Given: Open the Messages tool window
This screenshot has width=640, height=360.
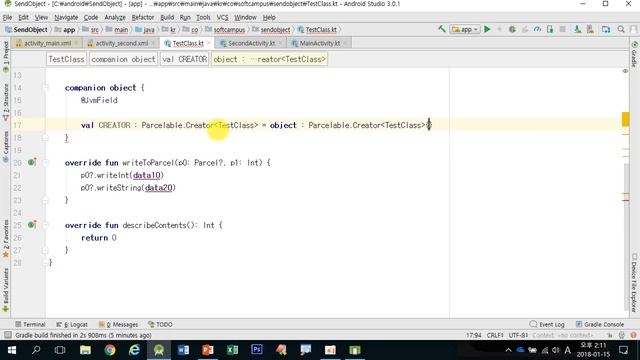Looking at the screenshot, I should [x=118, y=324].
